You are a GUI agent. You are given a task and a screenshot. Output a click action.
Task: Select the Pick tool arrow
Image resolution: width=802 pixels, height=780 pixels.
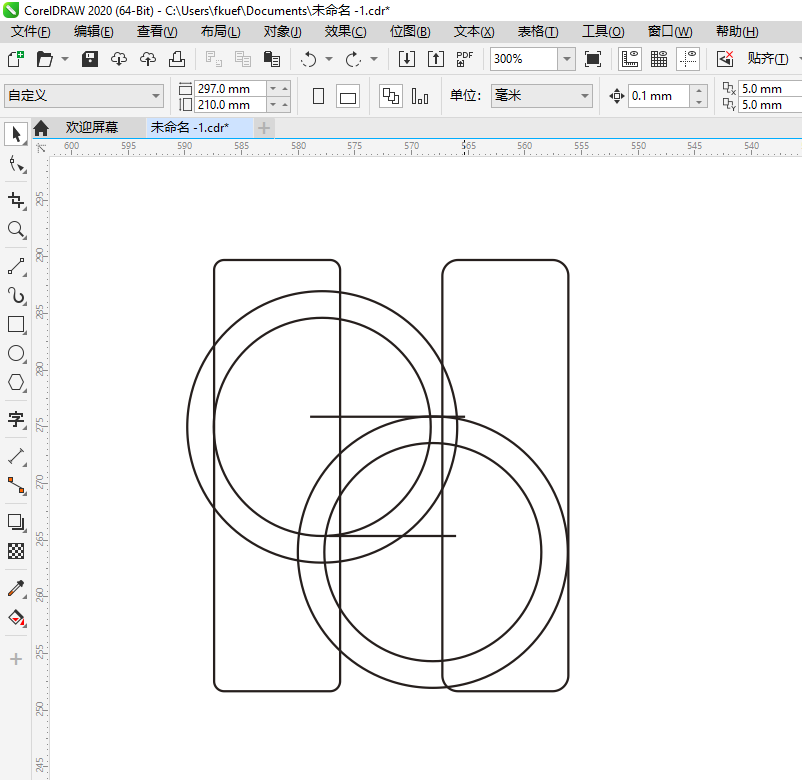coord(16,135)
